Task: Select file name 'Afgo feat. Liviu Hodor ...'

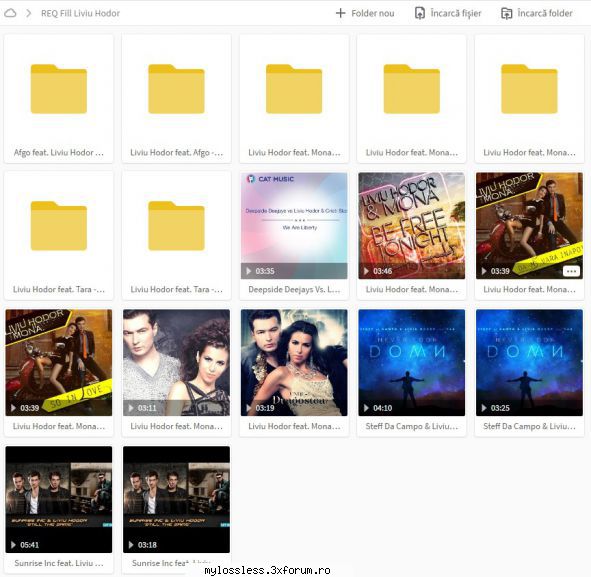Action: tap(59, 153)
